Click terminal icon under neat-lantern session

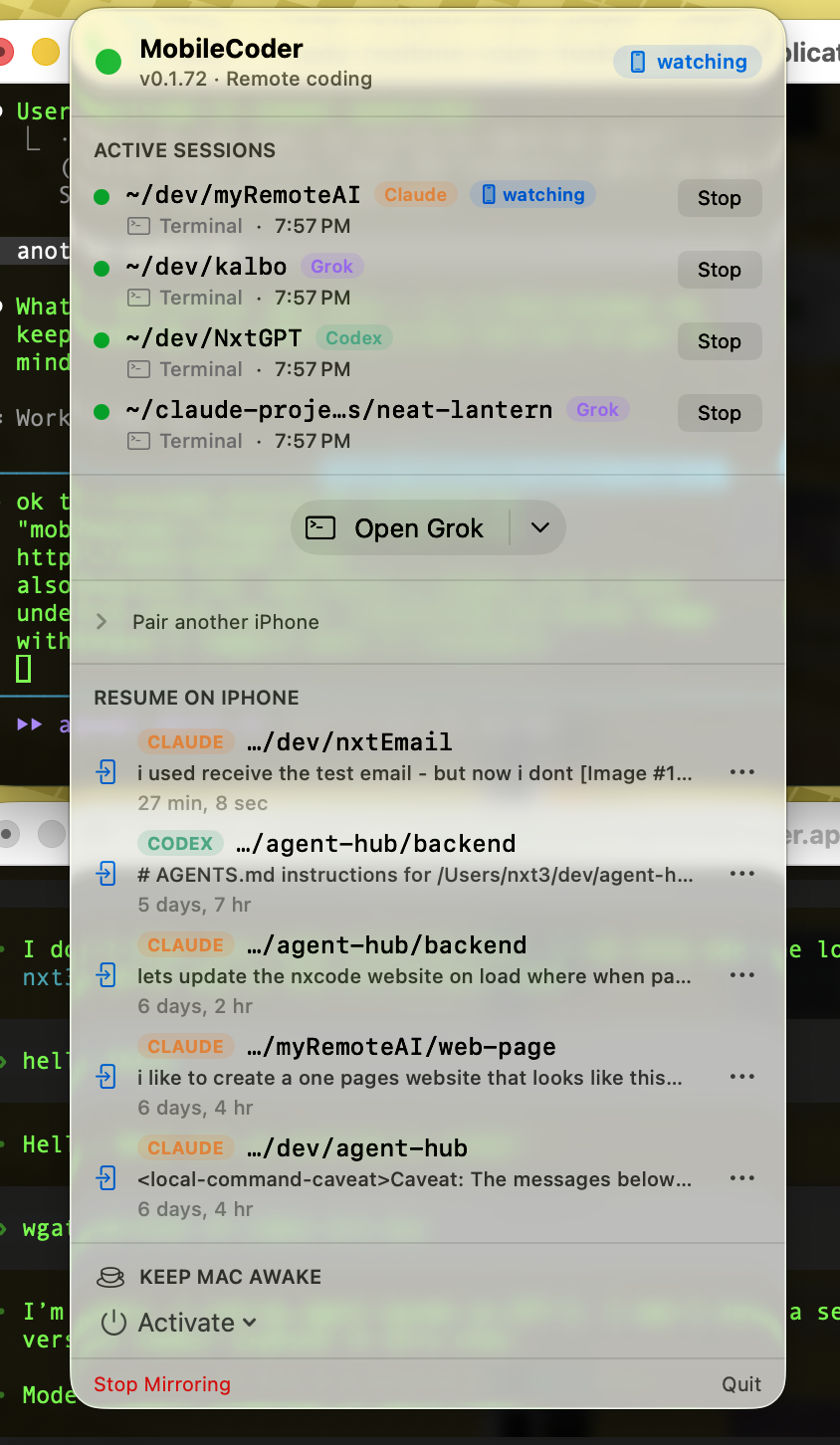139,441
